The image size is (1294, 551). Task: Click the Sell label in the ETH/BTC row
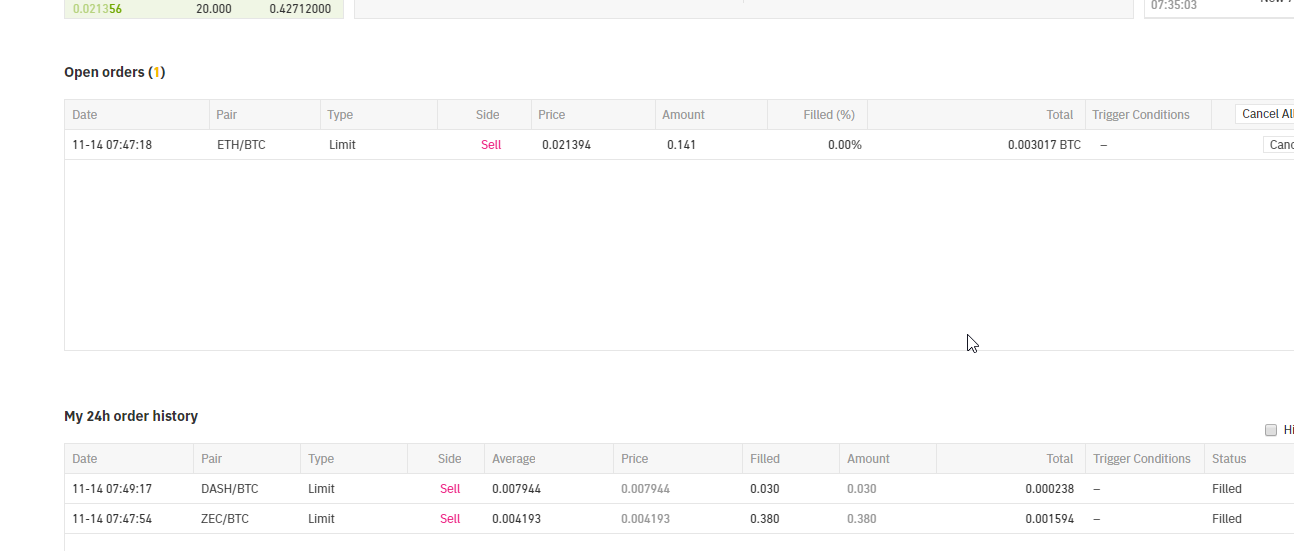(x=490, y=145)
